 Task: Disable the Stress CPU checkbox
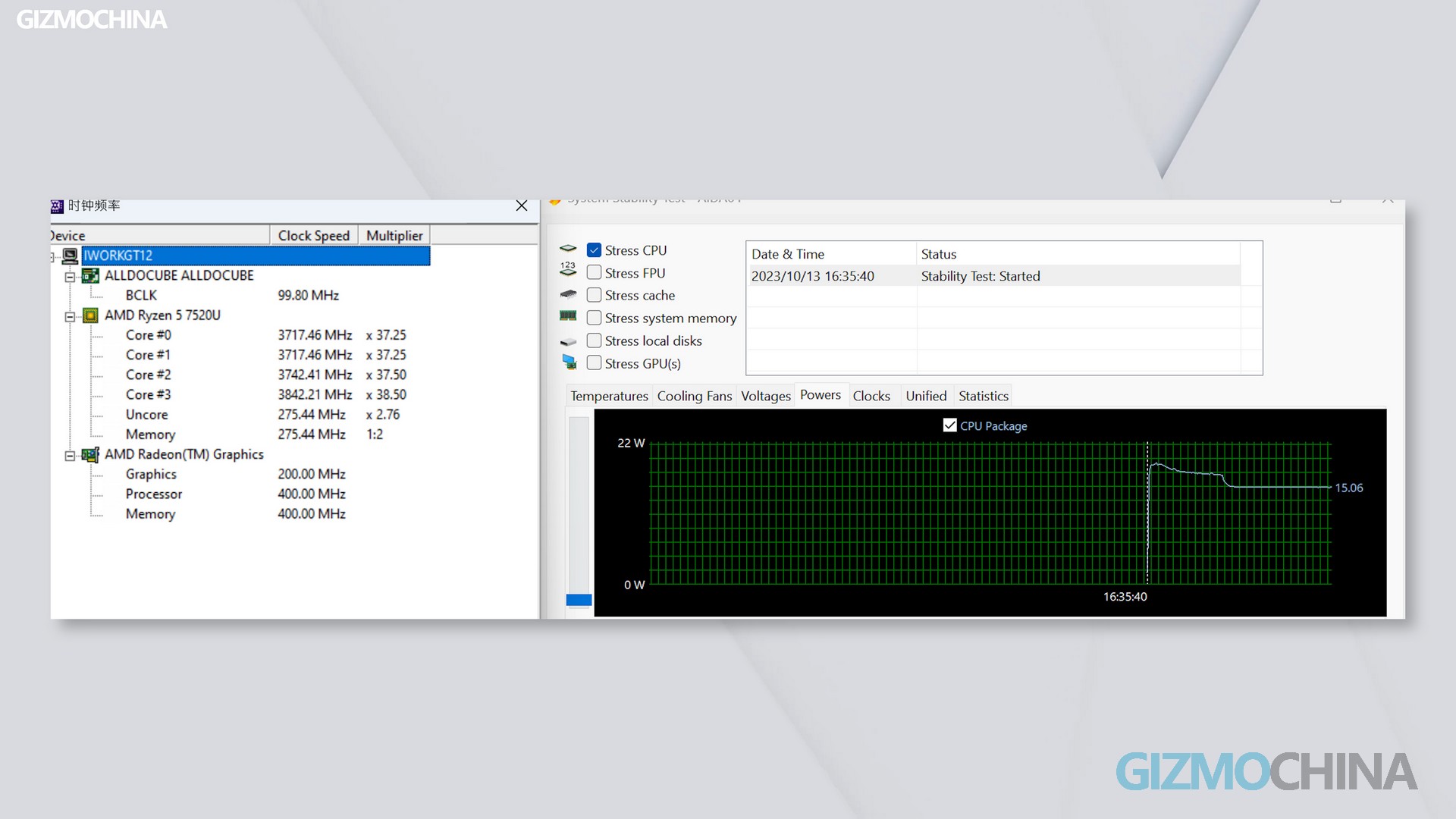[x=594, y=249]
